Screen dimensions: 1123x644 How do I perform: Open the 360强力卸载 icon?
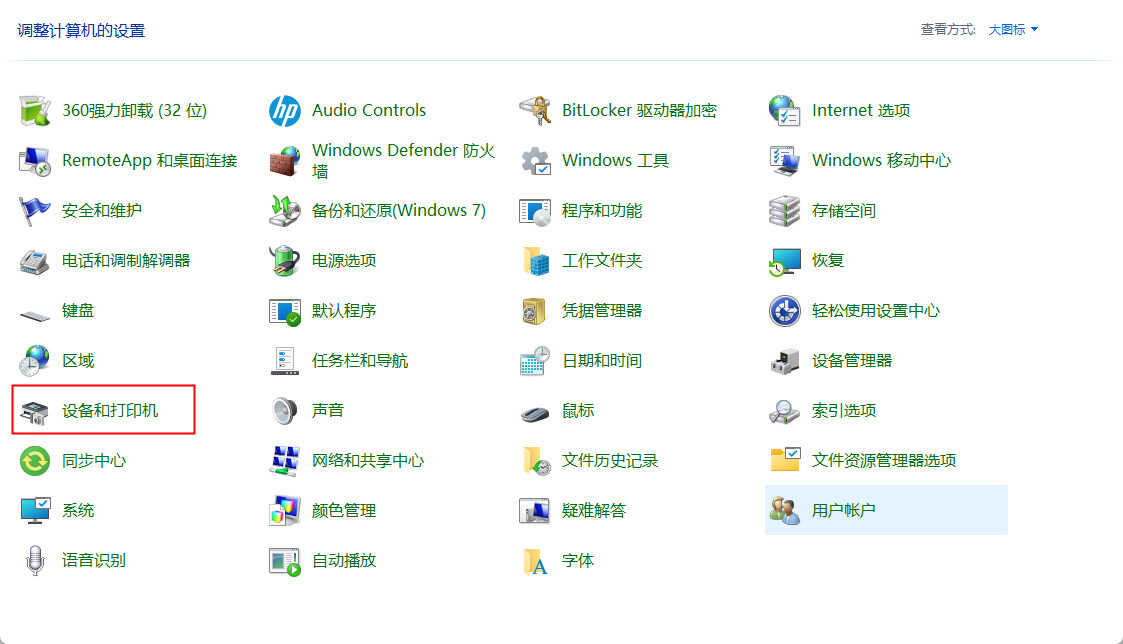point(34,110)
